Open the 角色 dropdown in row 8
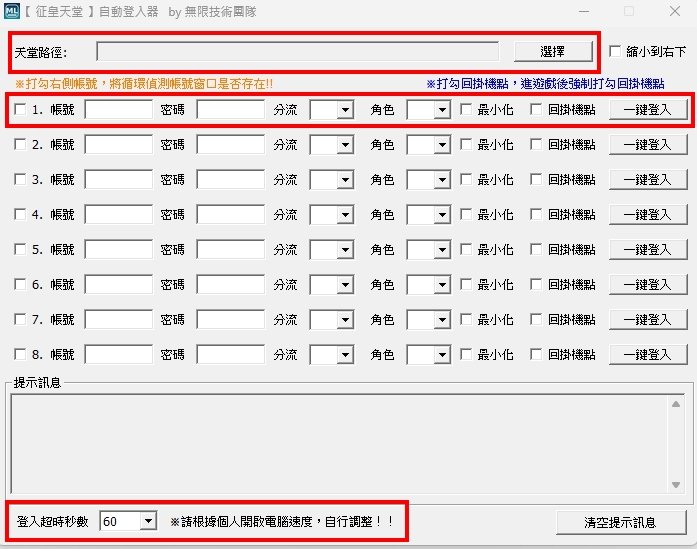This screenshot has height=549, width=697. pos(442,355)
